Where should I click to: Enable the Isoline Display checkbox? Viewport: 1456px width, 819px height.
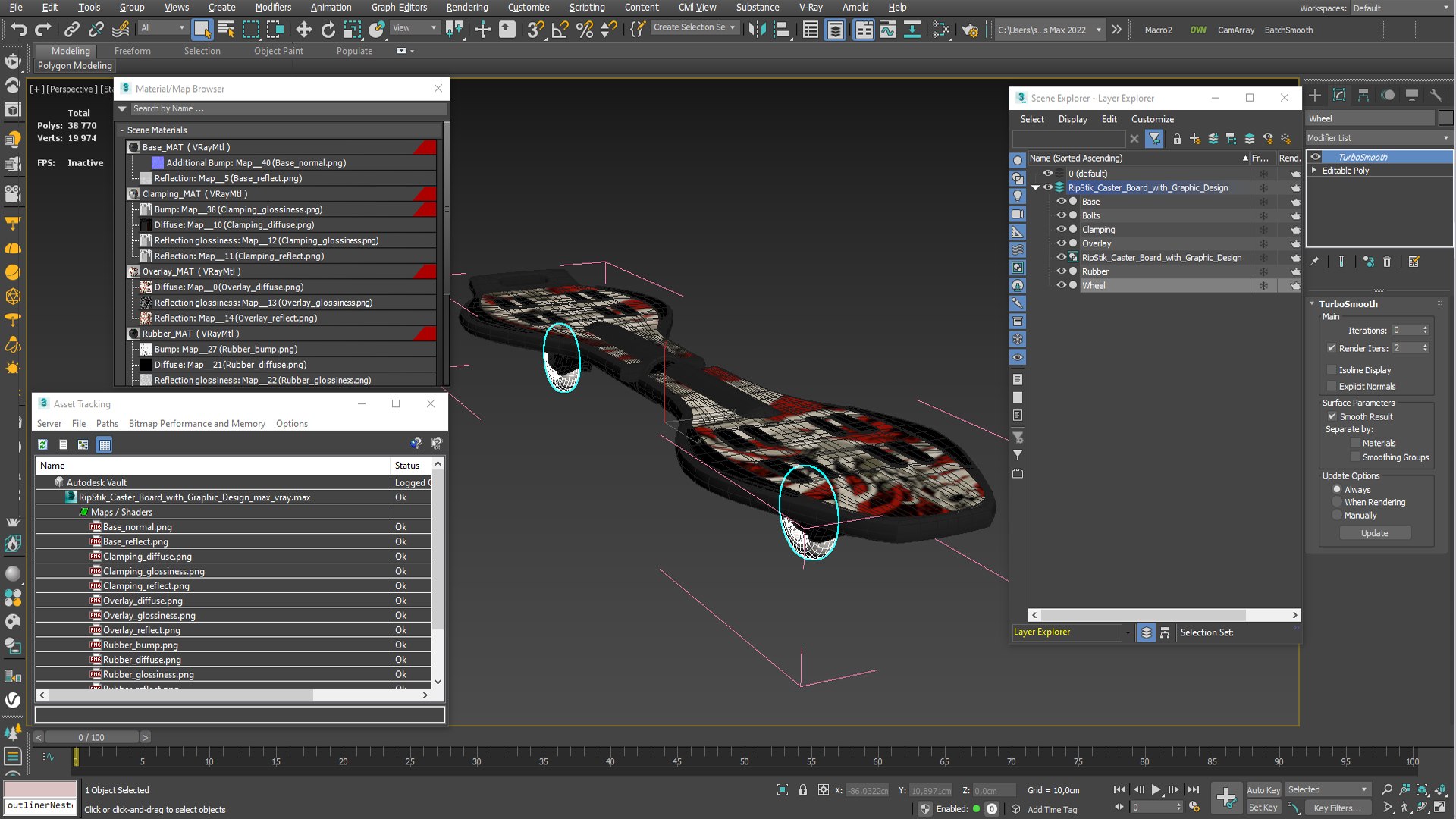tap(1331, 370)
